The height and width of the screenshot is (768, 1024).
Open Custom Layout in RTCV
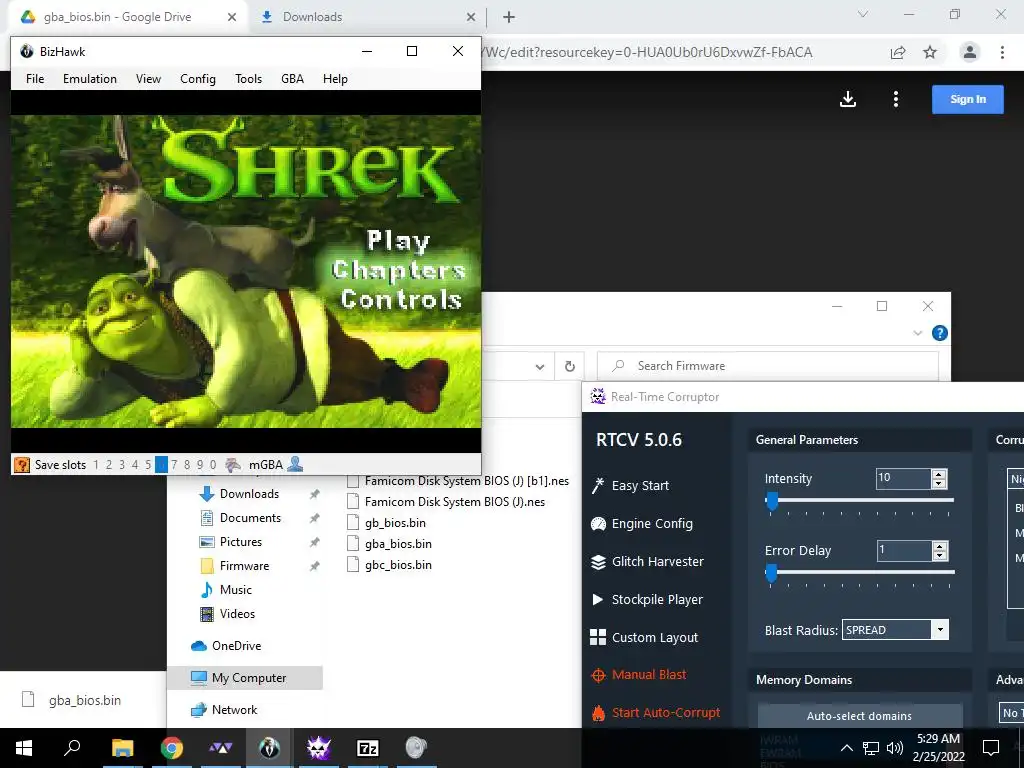click(654, 637)
